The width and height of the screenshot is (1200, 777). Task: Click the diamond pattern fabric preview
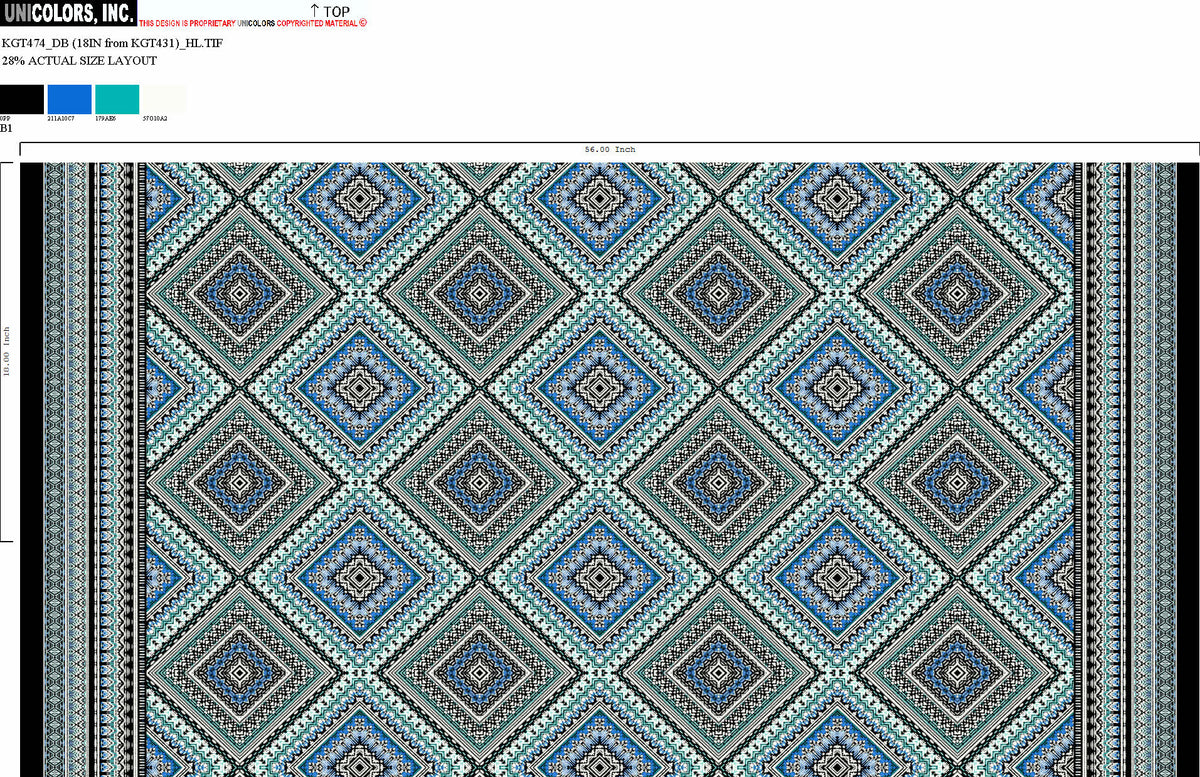(610, 470)
